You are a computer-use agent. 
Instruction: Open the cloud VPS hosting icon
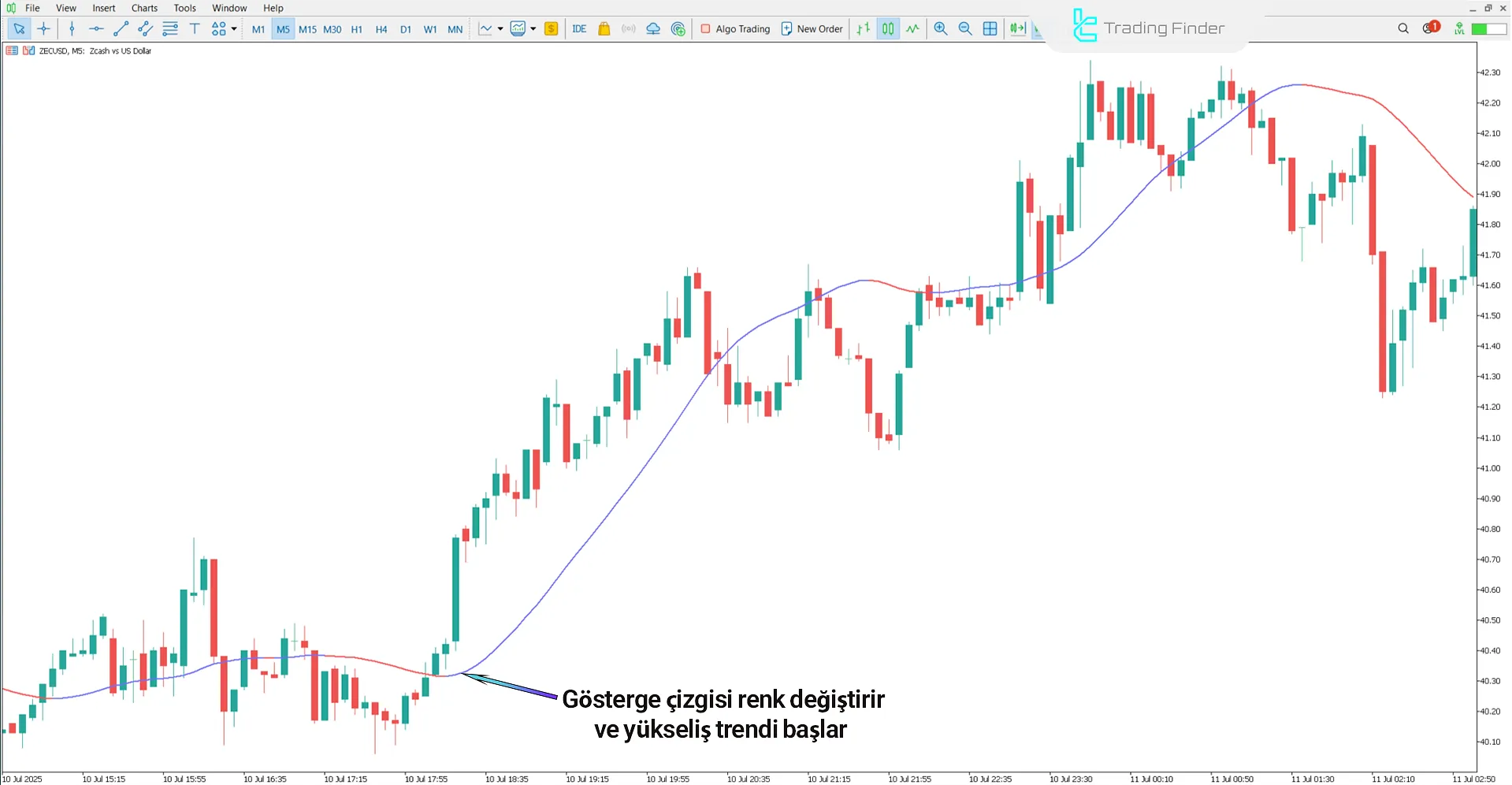coord(653,29)
